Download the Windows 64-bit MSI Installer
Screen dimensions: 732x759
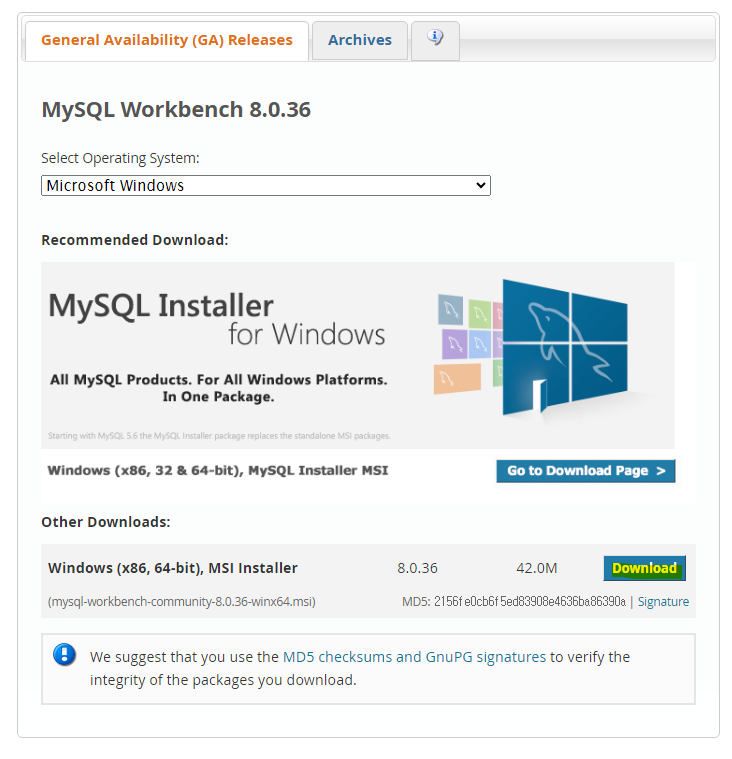tap(644, 568)
